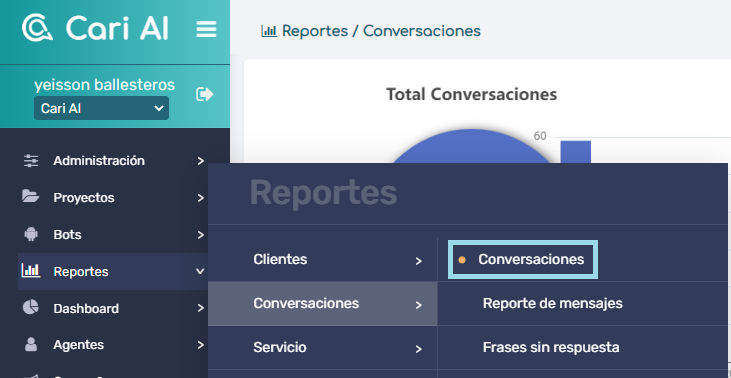This screenshot has width=731, height=378.
Task: Expand Agentes with its chevron
Action: point(200,345)
